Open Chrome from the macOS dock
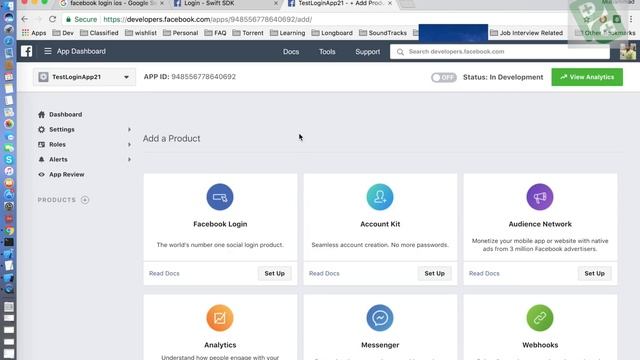Image resolution: width=640 pixels, height=360 pixels. point(9,231)
